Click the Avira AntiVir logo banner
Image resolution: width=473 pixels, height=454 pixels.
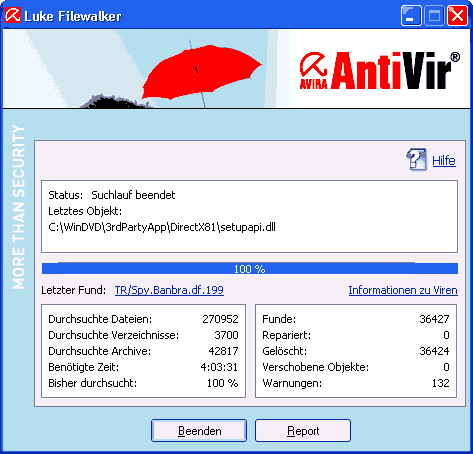(380, 70)
